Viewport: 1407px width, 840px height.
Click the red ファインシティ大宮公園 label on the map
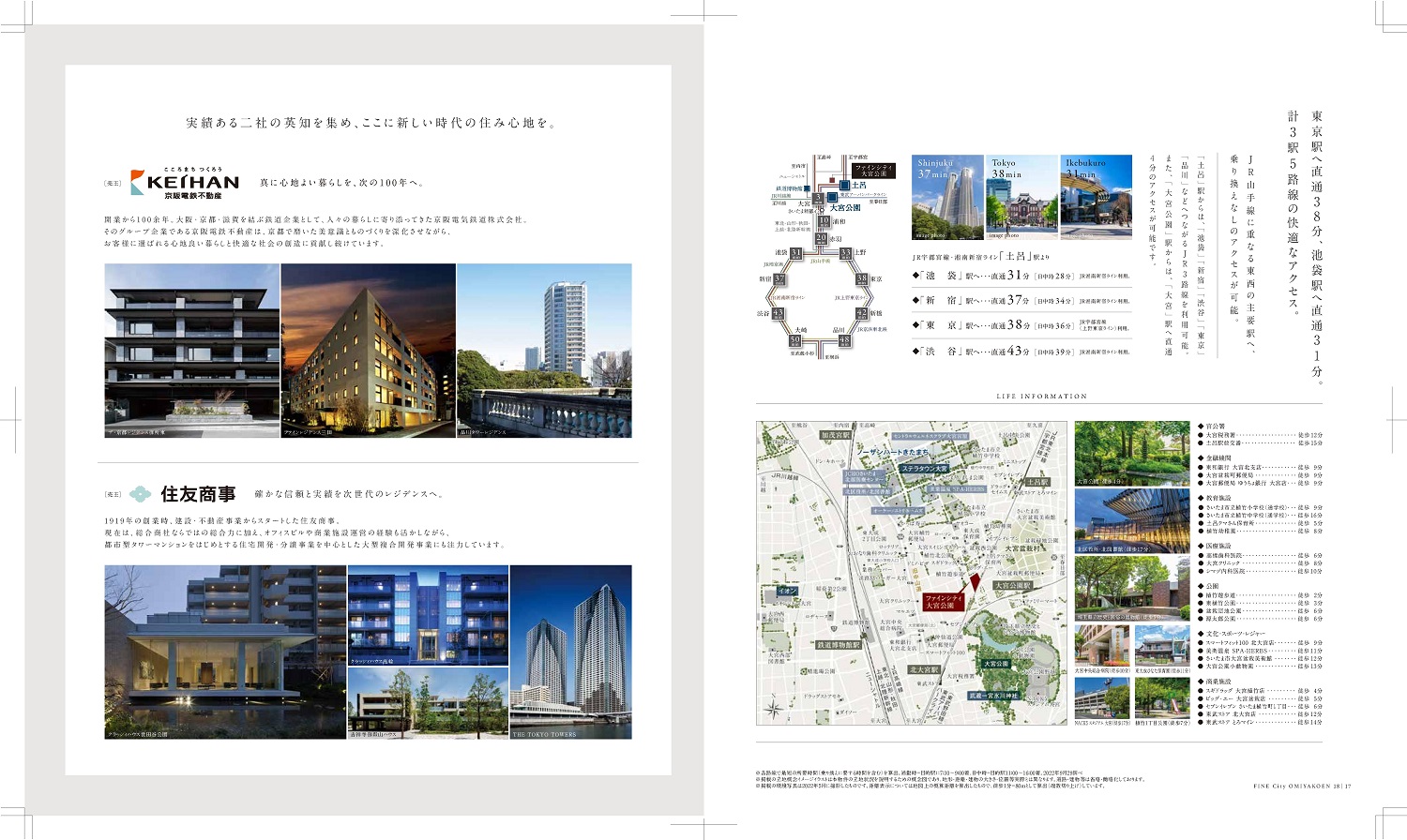(x=944, y=601)
